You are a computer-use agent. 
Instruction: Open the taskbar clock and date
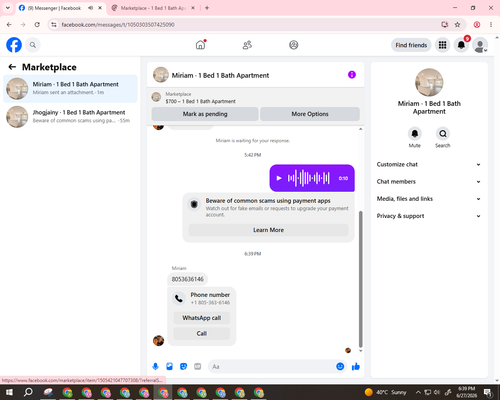click(466, 392)
